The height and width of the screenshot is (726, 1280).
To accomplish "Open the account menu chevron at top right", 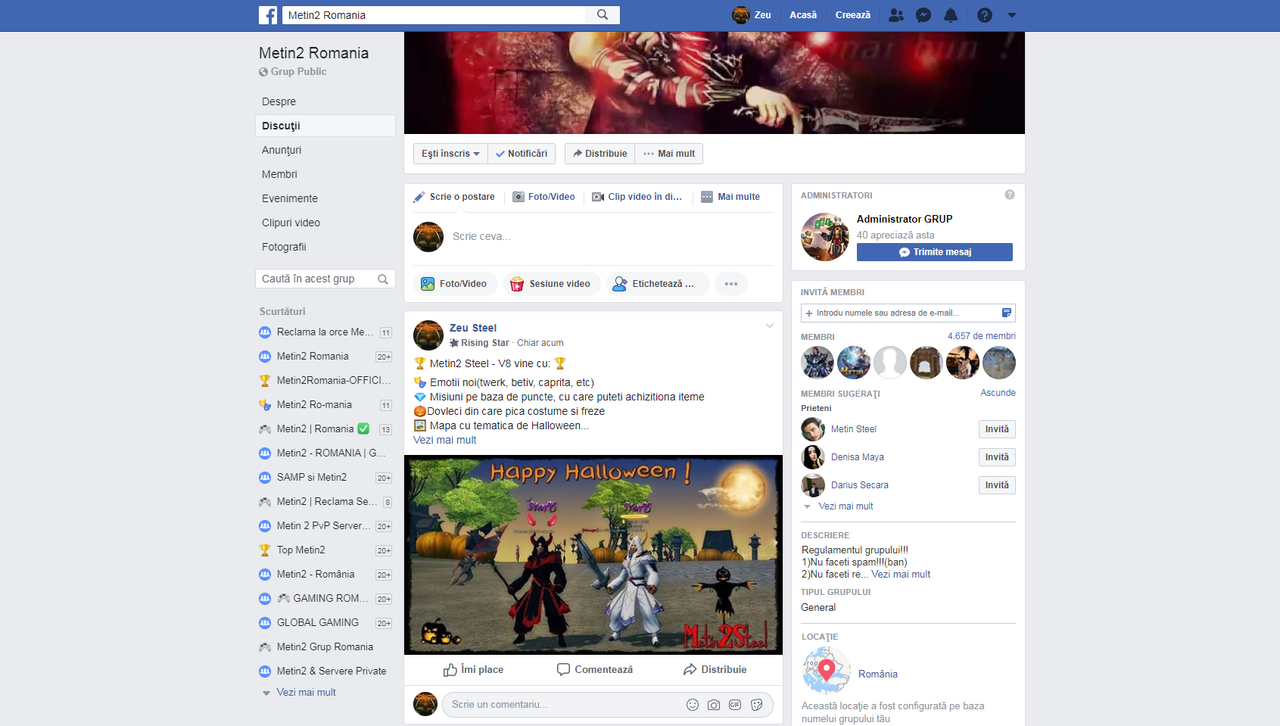I will 1011,16.
